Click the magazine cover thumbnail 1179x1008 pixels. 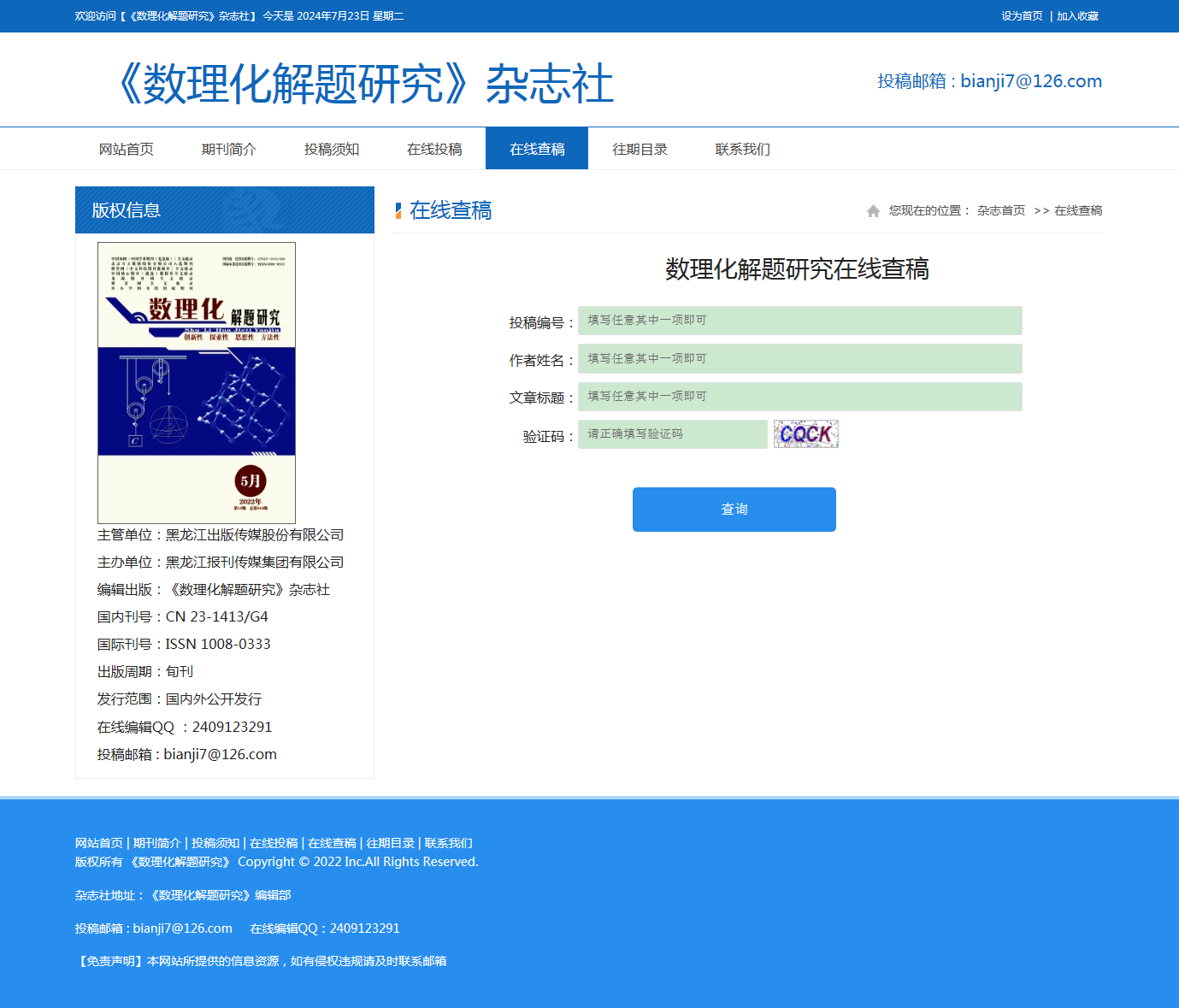pos(197,383)
